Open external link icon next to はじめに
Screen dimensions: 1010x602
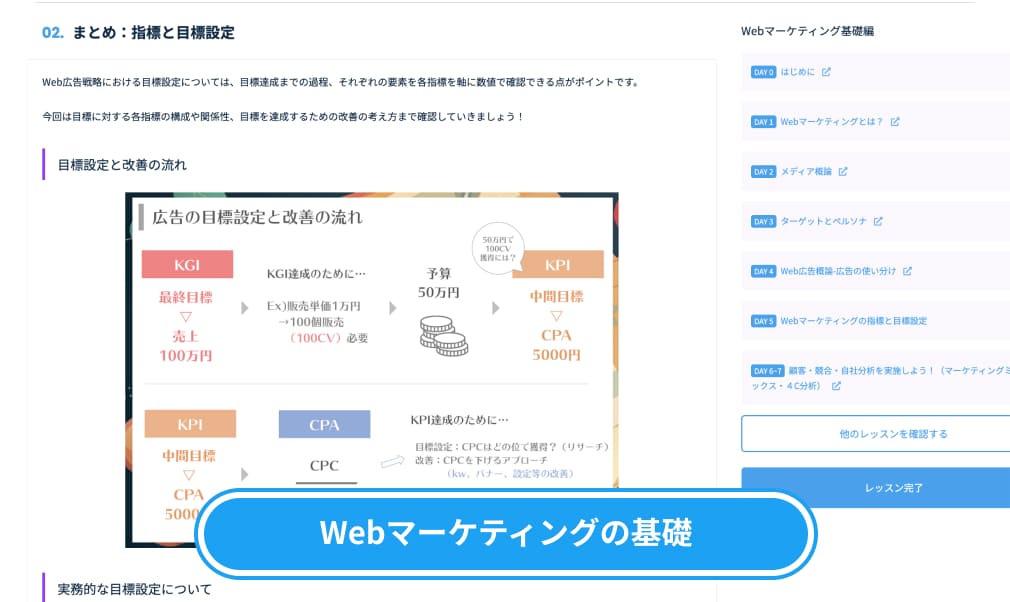(826, 72)
